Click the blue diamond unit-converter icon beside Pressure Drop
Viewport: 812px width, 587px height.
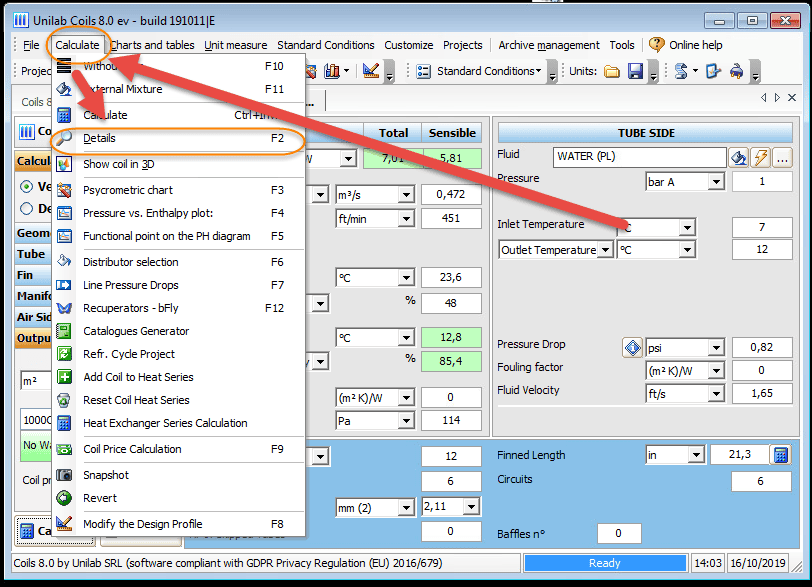pyautogui.click(x=633, y=347)
